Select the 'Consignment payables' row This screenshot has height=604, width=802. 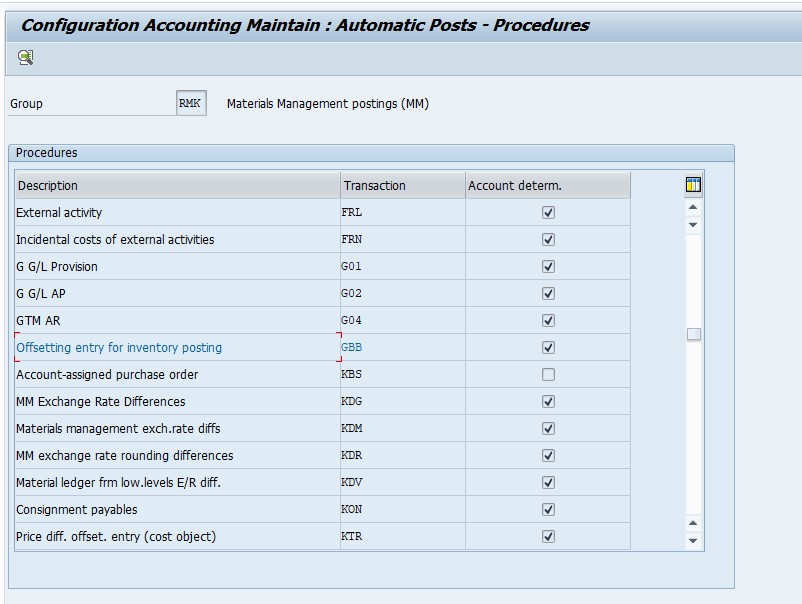pos(177,510)
